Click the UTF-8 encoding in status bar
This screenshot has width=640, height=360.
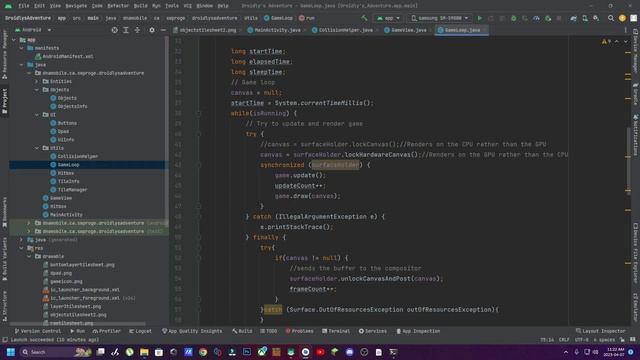581,340
